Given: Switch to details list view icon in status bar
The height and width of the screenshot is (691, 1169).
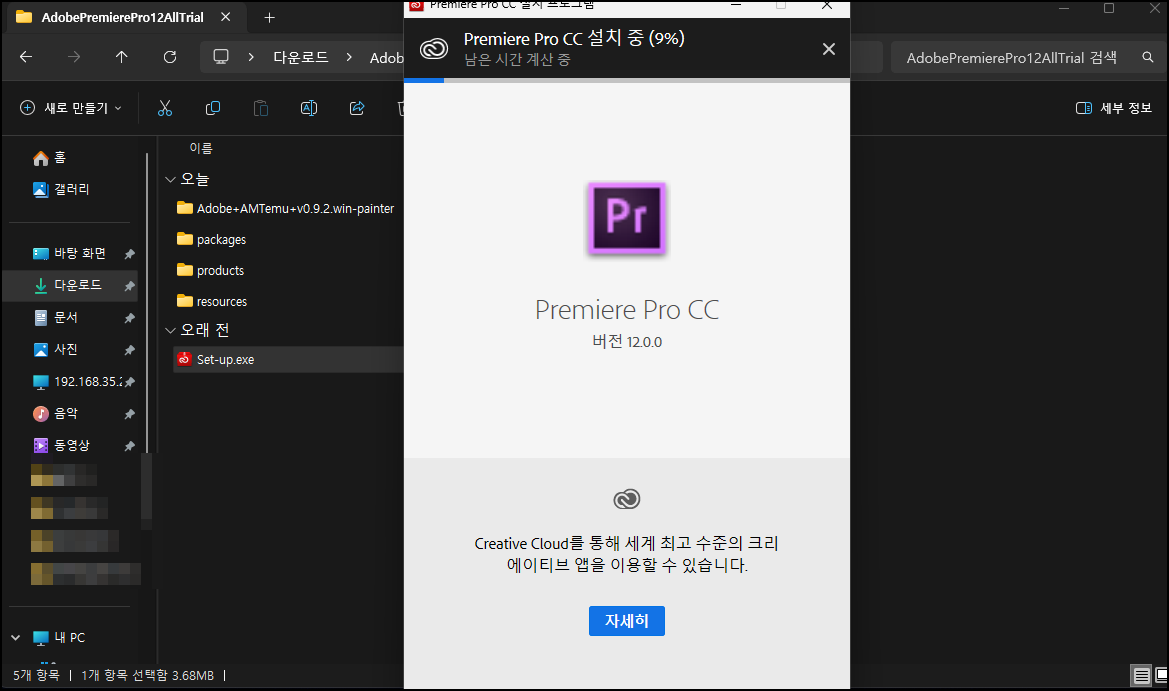Looking at the screenshot, I should coord(1141,675).
